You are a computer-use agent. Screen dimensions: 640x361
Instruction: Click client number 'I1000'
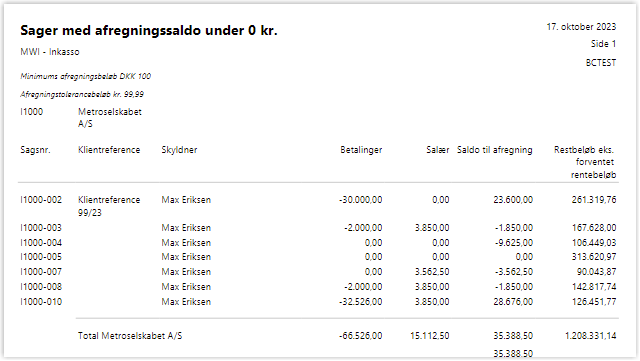[x=32, y=112]
